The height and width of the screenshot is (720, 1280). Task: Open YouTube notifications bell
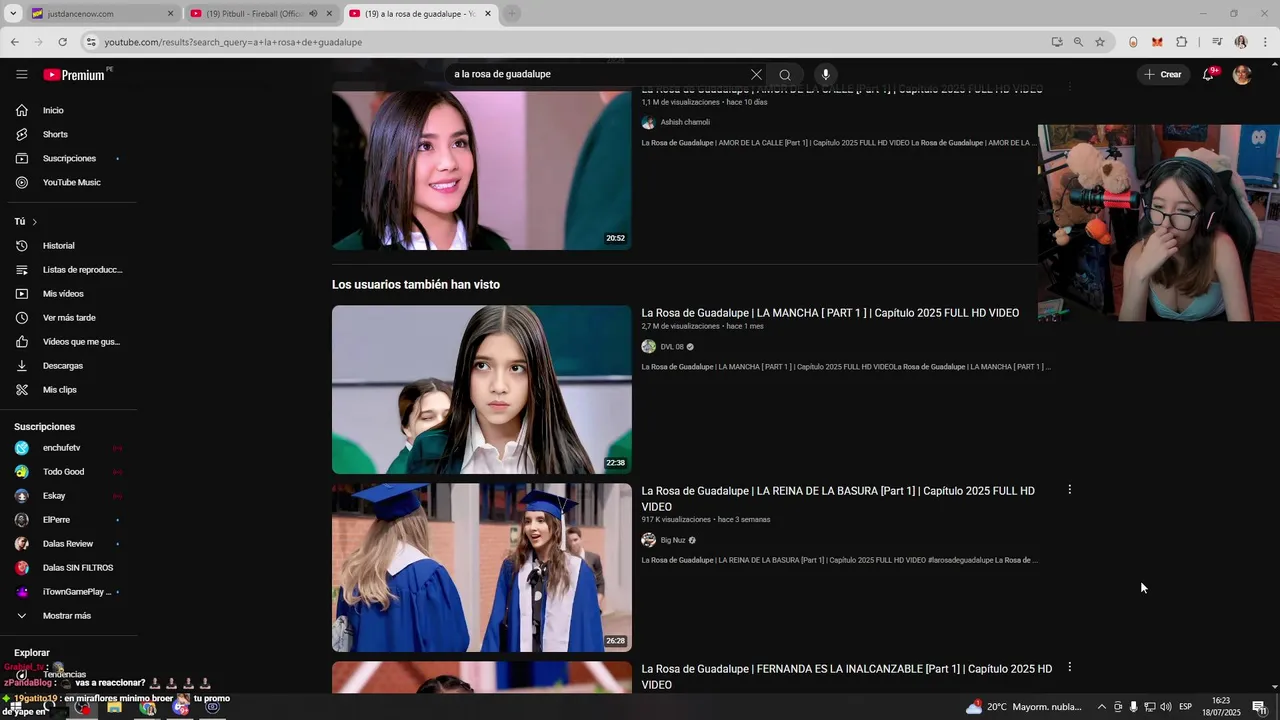tap(1208, 74)
